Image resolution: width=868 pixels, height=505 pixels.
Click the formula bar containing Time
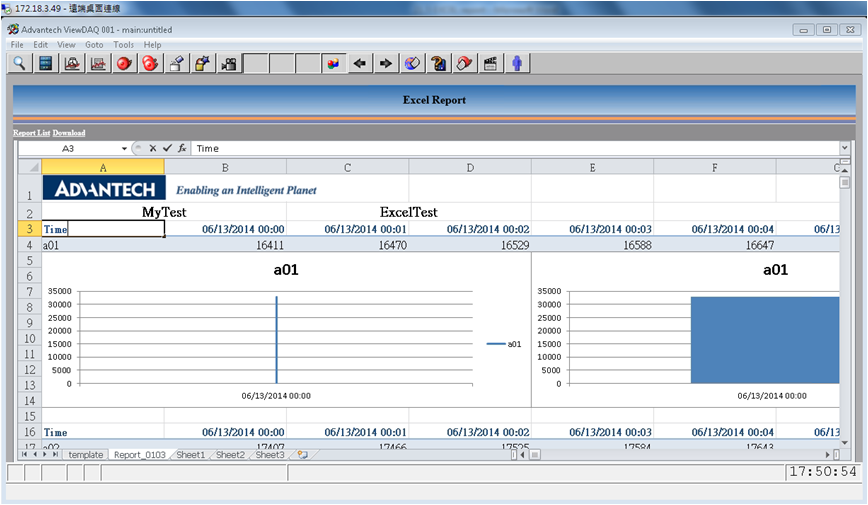click(x=515, y=148)
